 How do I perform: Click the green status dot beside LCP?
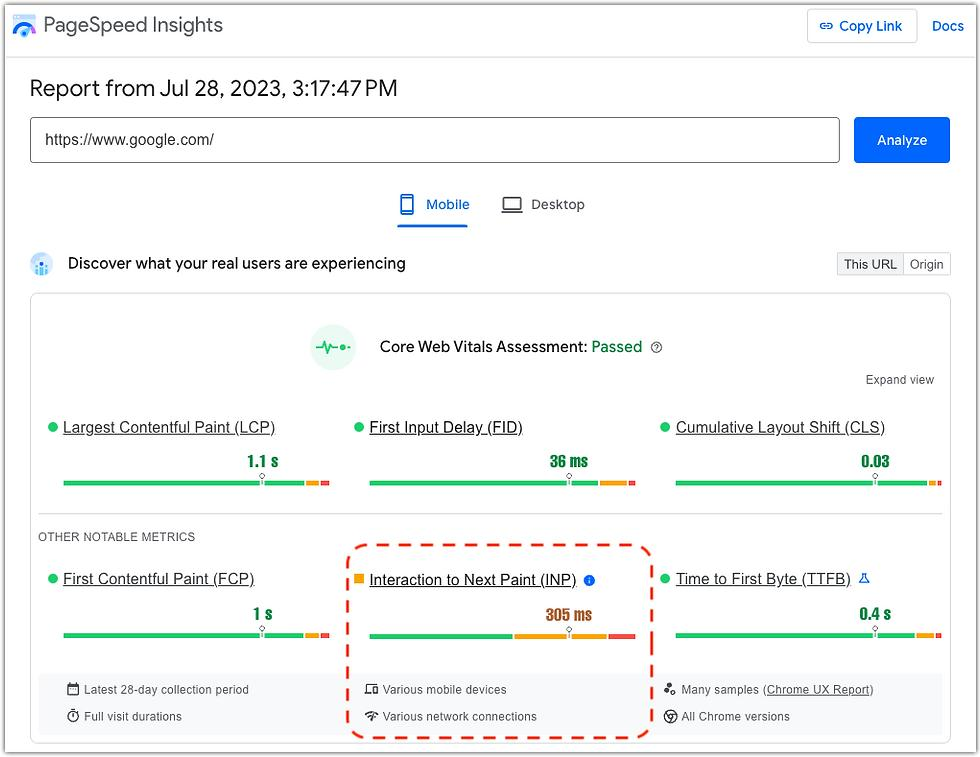pos(52,427)
